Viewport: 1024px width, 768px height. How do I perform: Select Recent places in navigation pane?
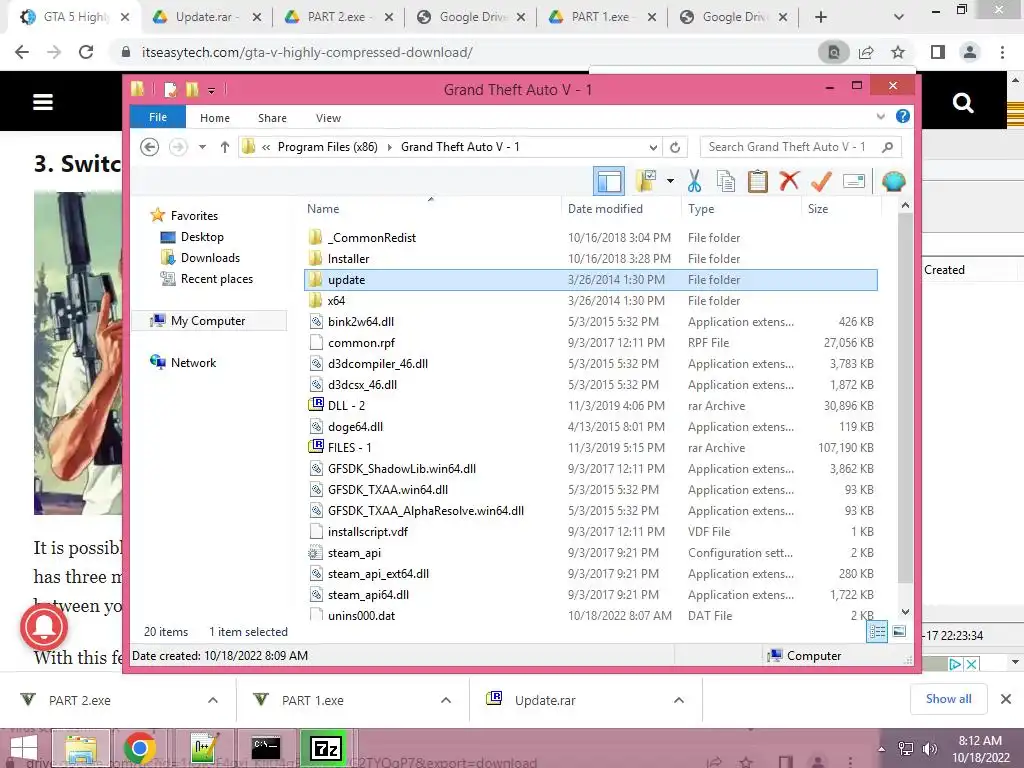pyautogui.click(x=216, y=279)
